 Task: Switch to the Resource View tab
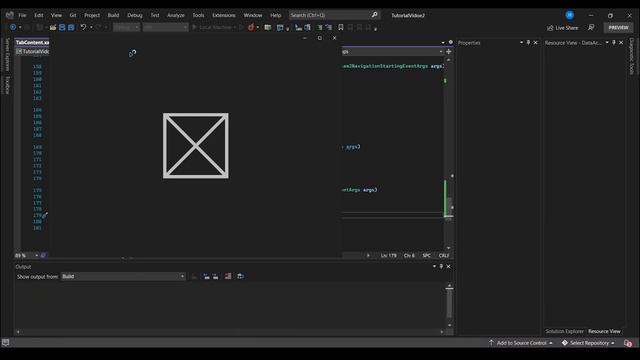pos(604,331)
